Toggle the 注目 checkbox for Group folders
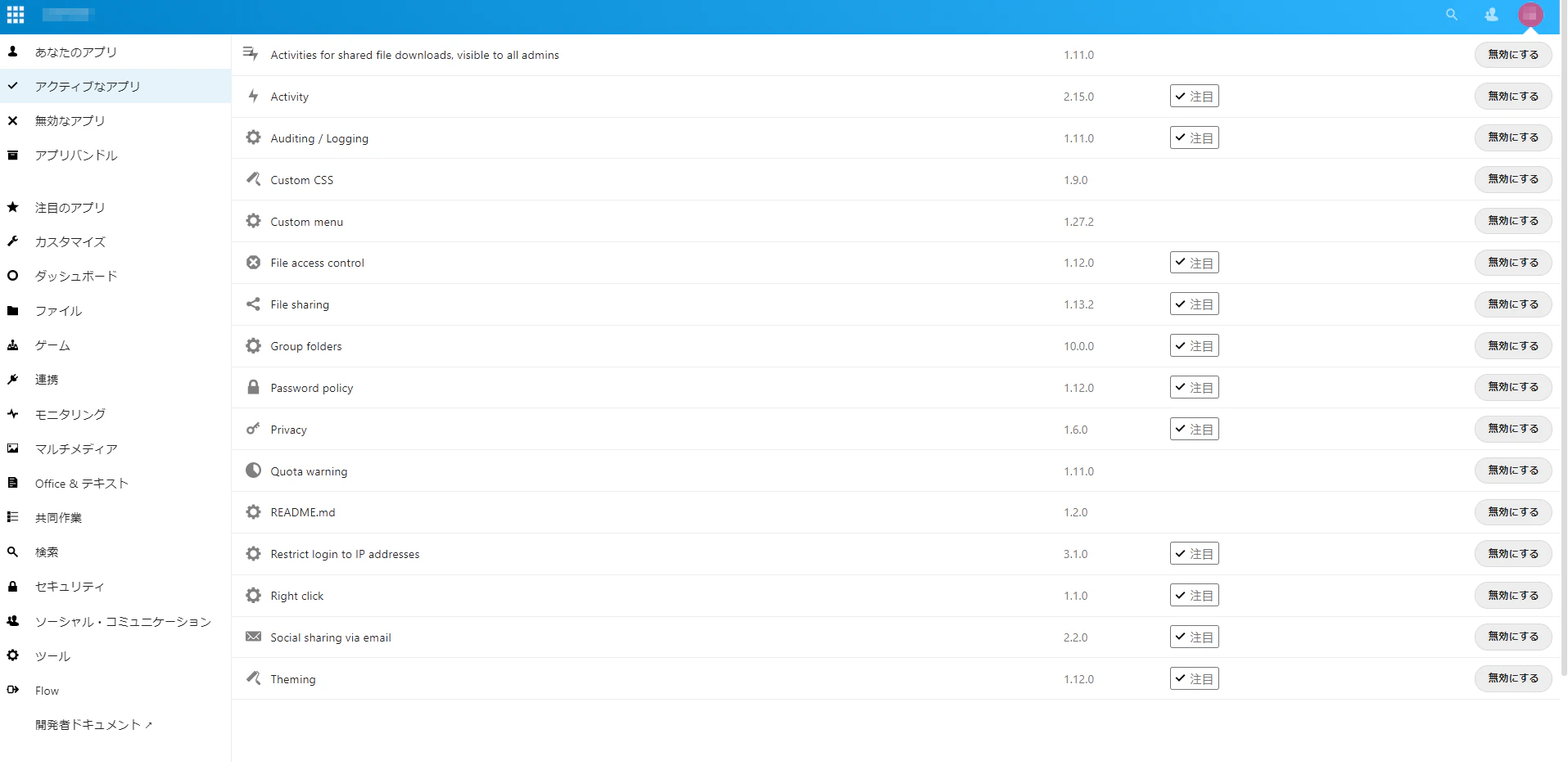The image size is (1568, 770). [x=1194, y=345]
